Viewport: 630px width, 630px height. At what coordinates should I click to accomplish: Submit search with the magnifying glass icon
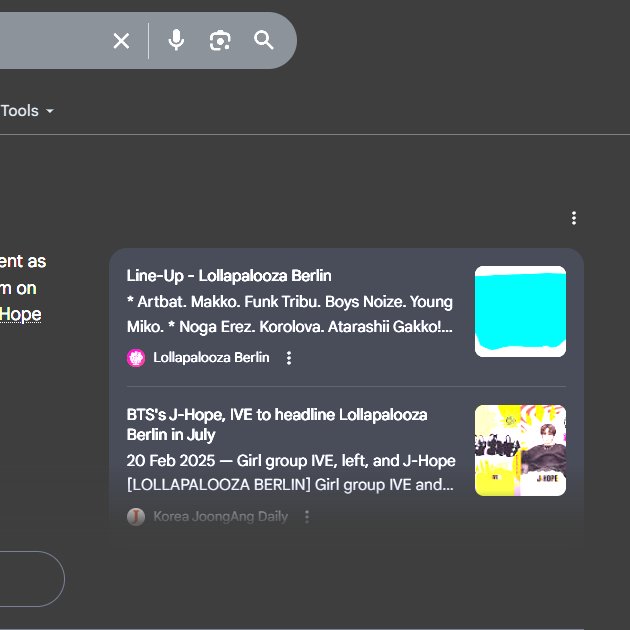pyautogui.click(x=264, y=40)
